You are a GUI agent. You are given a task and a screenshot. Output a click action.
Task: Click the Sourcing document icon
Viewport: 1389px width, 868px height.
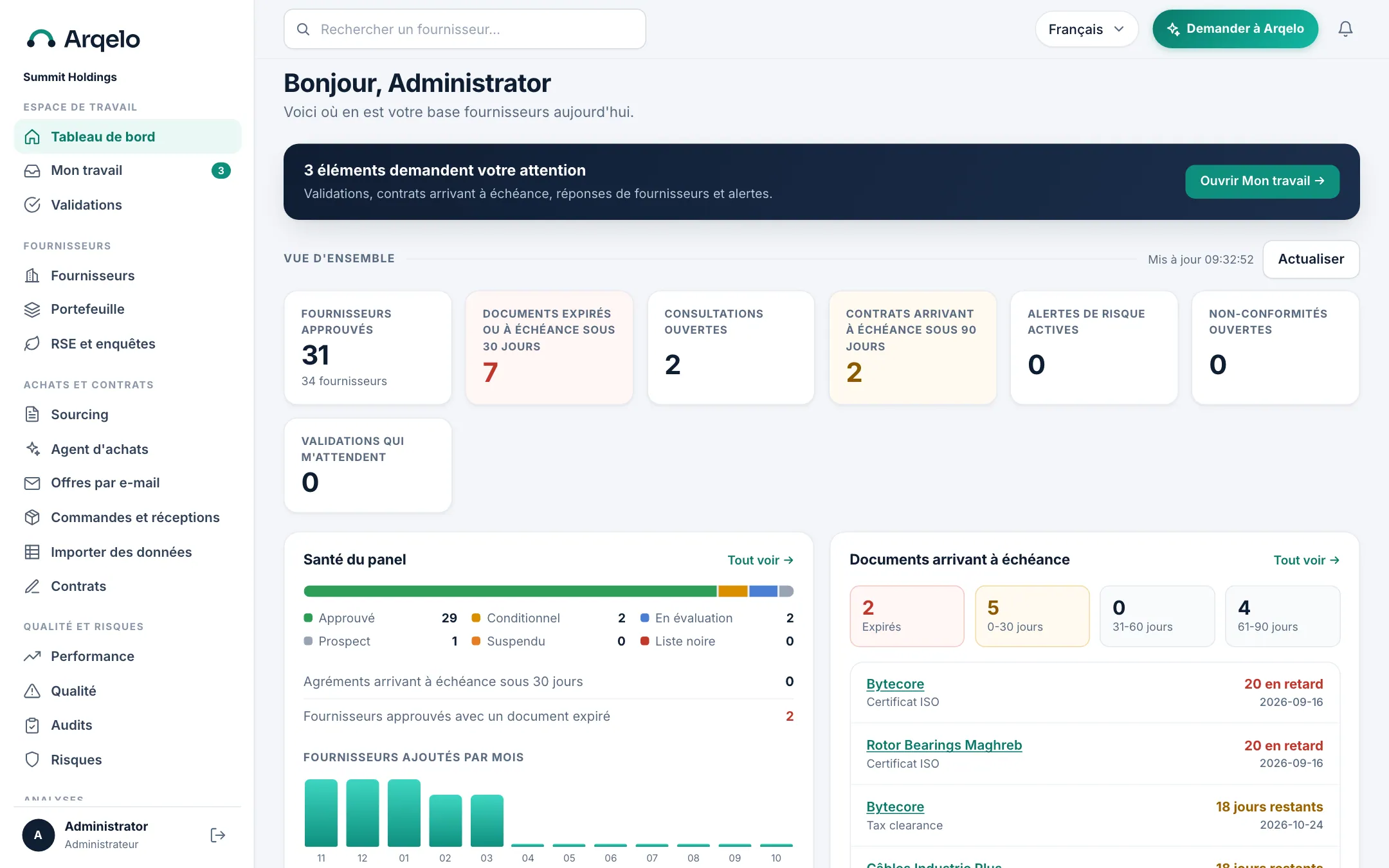tap(32, 415)
